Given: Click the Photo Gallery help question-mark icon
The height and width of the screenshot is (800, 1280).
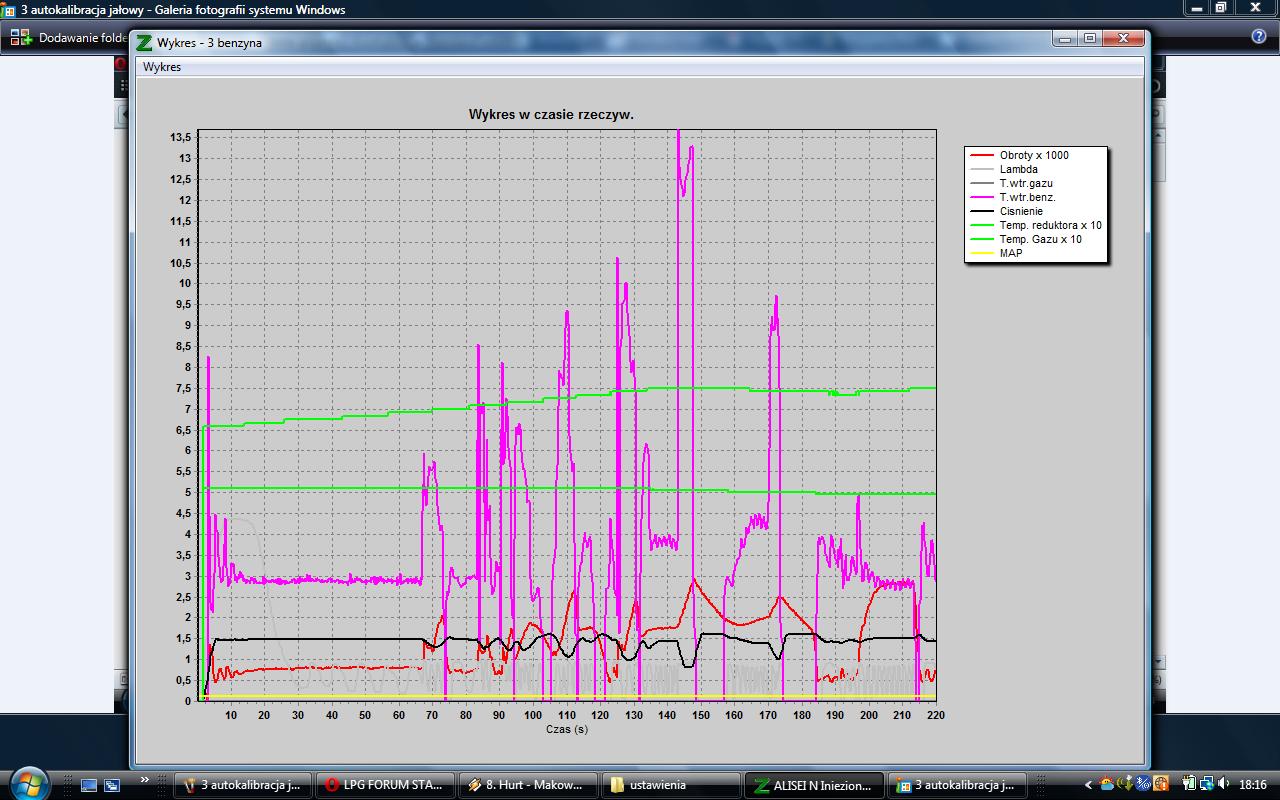Looking at the screenshot, I should point(1259,37).
